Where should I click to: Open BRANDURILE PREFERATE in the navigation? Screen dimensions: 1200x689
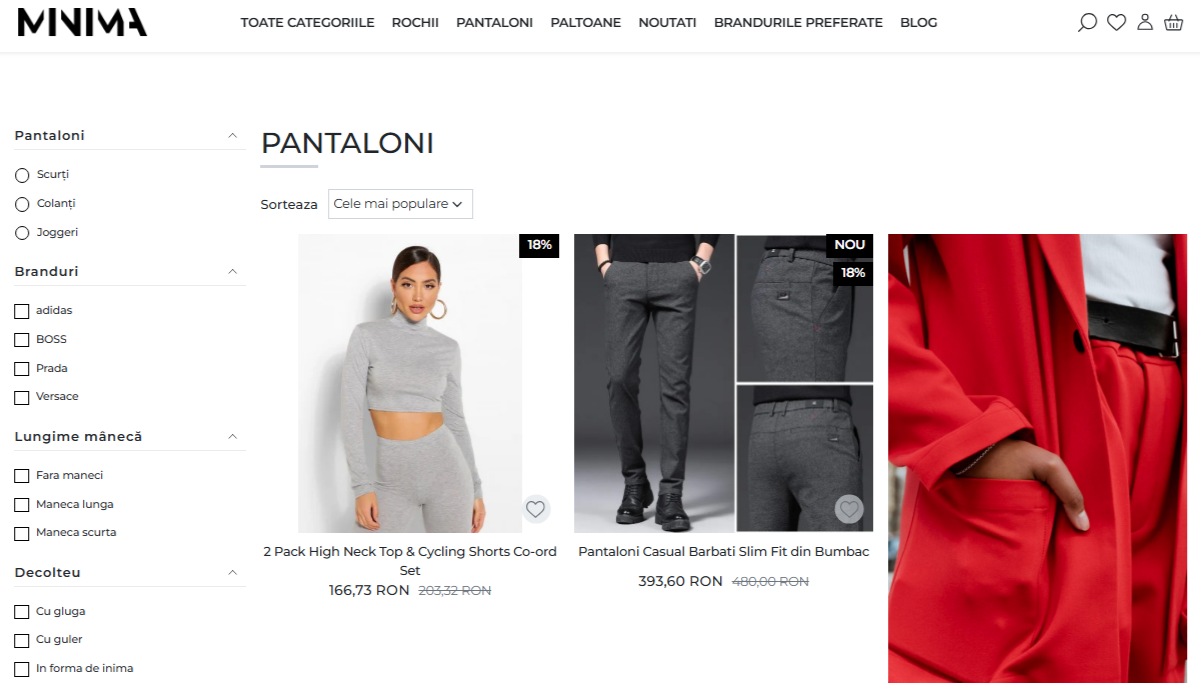(x=798, y=22)
